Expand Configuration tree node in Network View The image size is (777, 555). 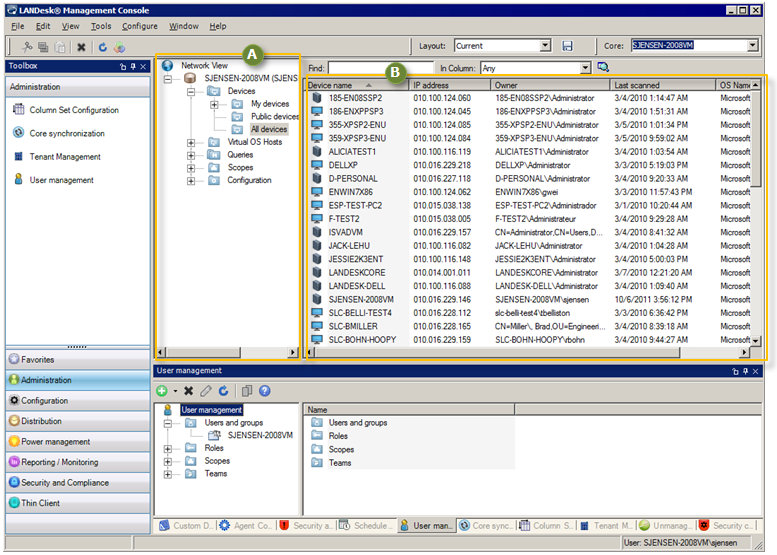click(191, 181)
